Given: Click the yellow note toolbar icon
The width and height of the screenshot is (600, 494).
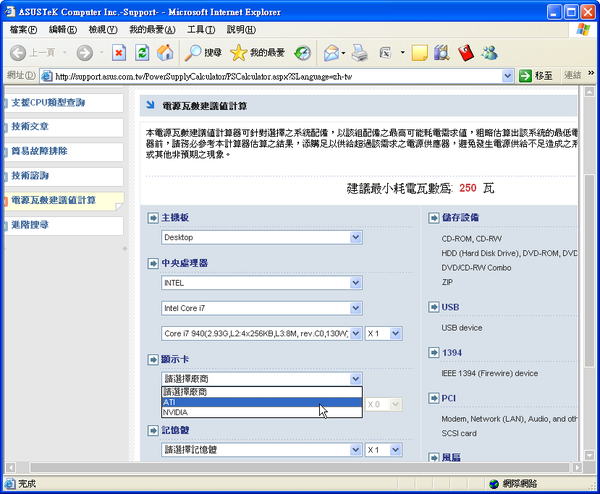Looking at the screenshot, I should (419, 53).
